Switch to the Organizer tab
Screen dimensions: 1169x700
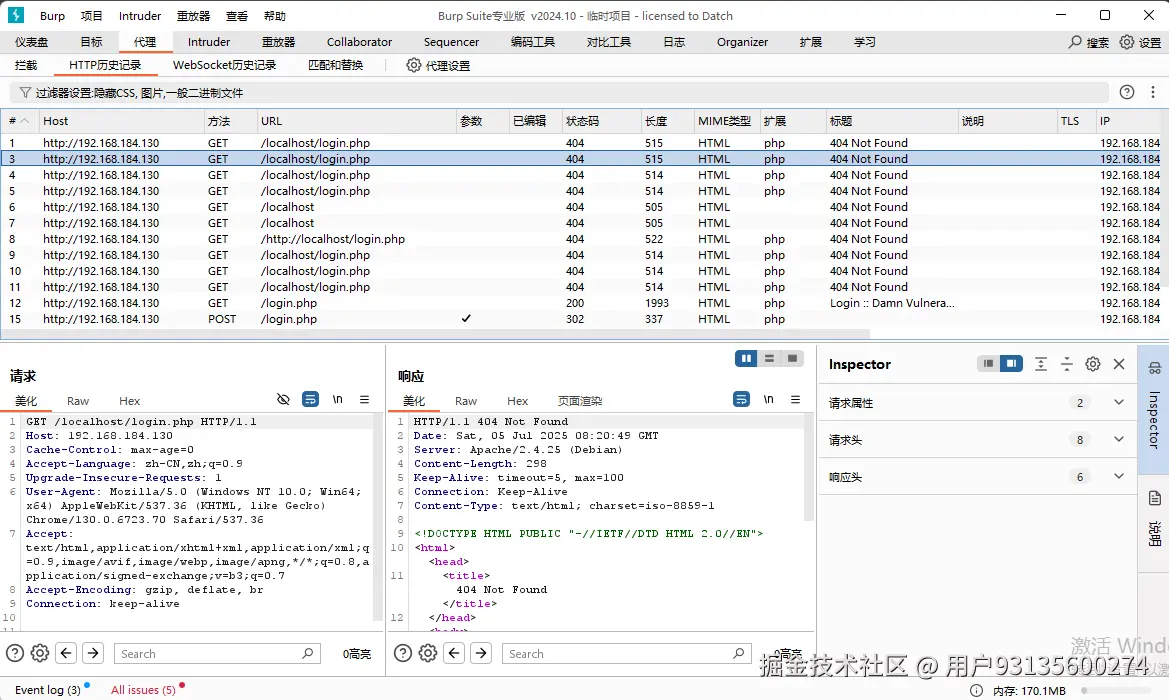pos(743,42)
